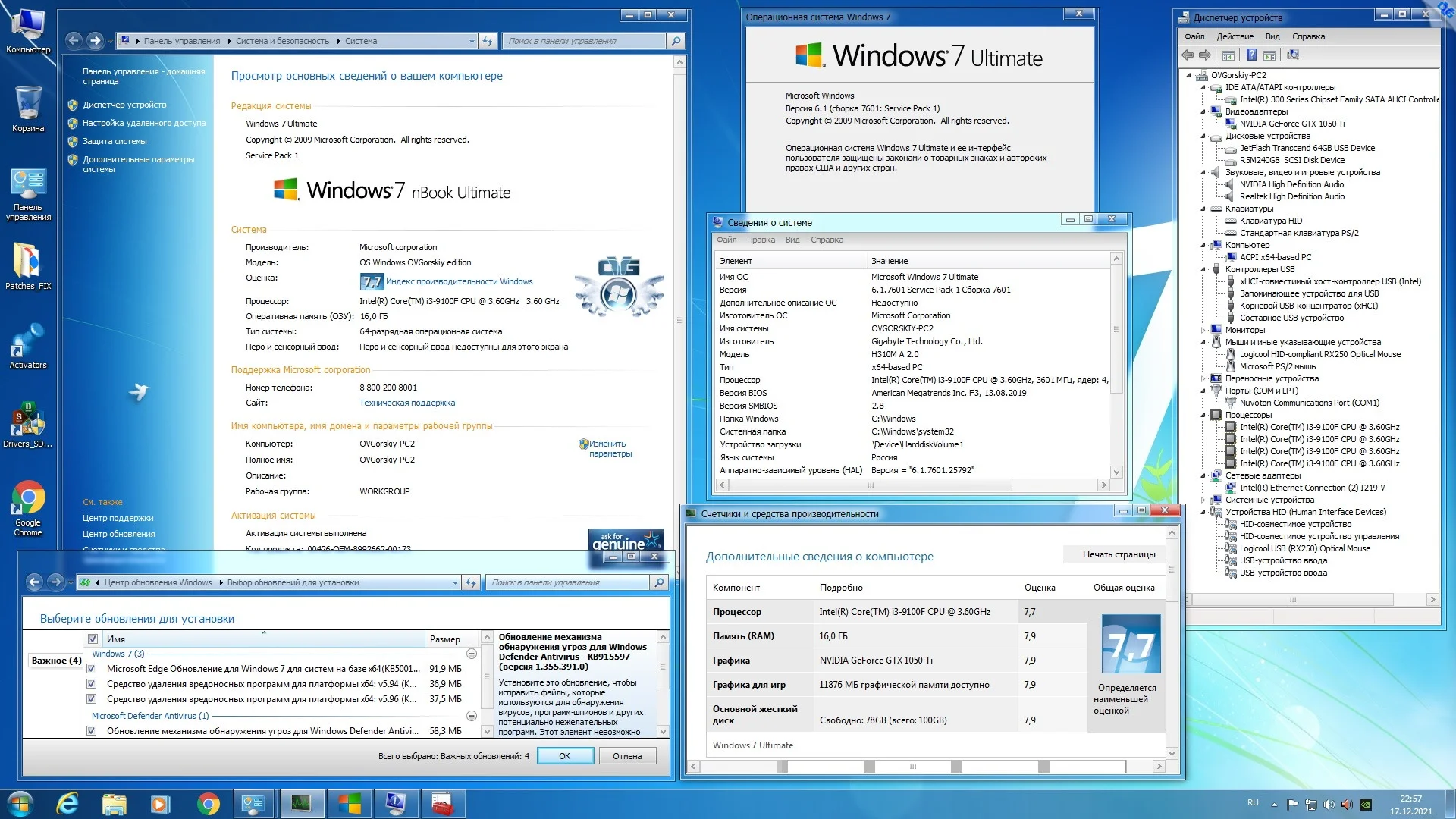
Task: Click Индекс производительности Windows link
Action: pos(459,281)
